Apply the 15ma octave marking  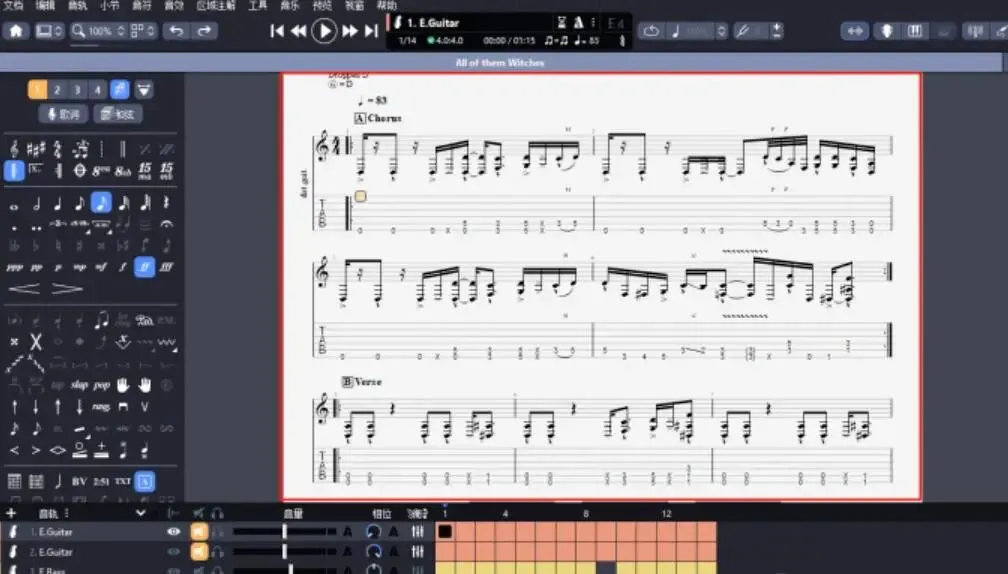[145, 170]
